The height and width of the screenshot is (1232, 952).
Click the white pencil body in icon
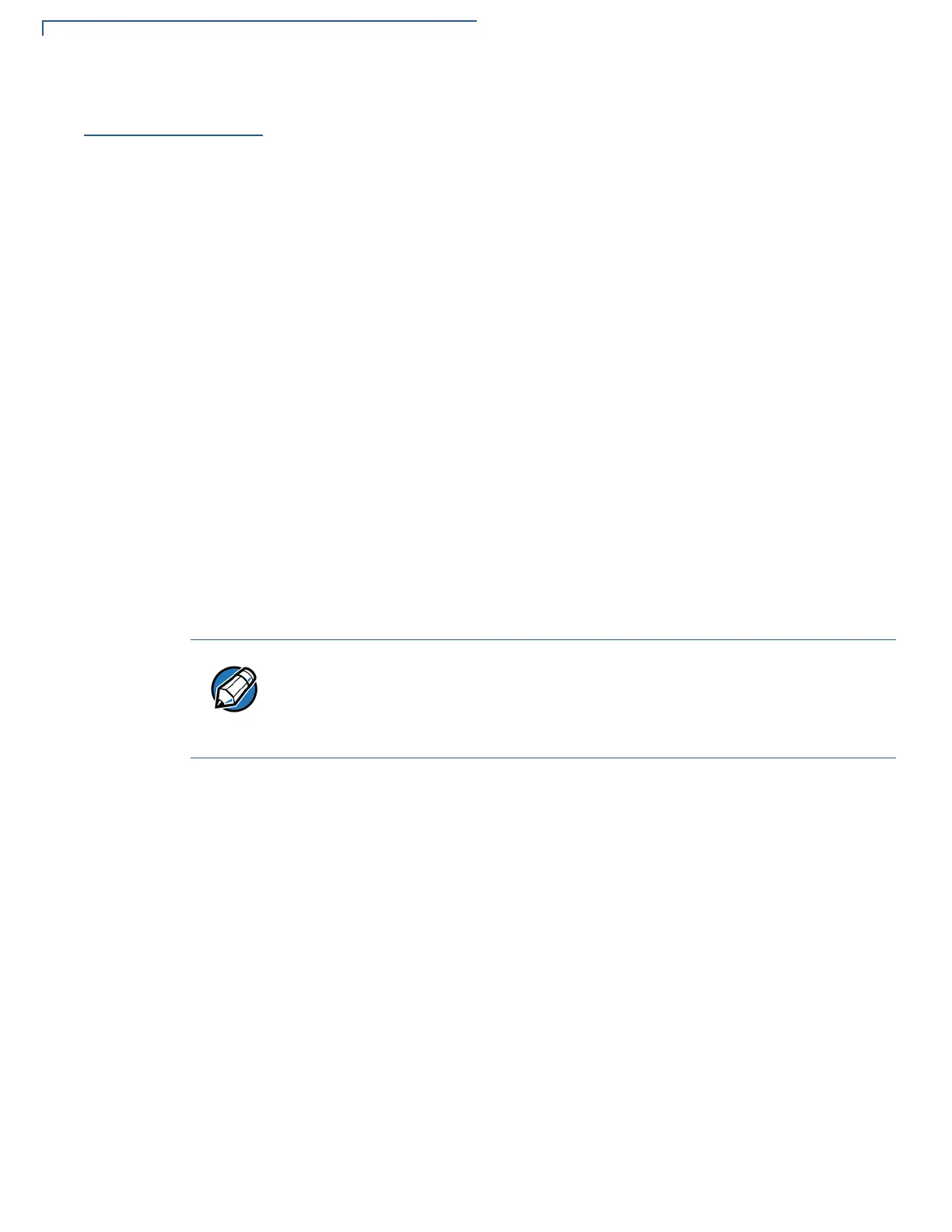pyautogui.click(x=233, y=688)
